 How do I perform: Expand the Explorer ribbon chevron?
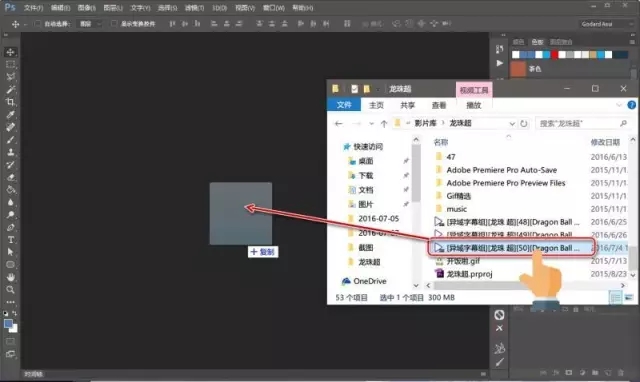[619, 105]
